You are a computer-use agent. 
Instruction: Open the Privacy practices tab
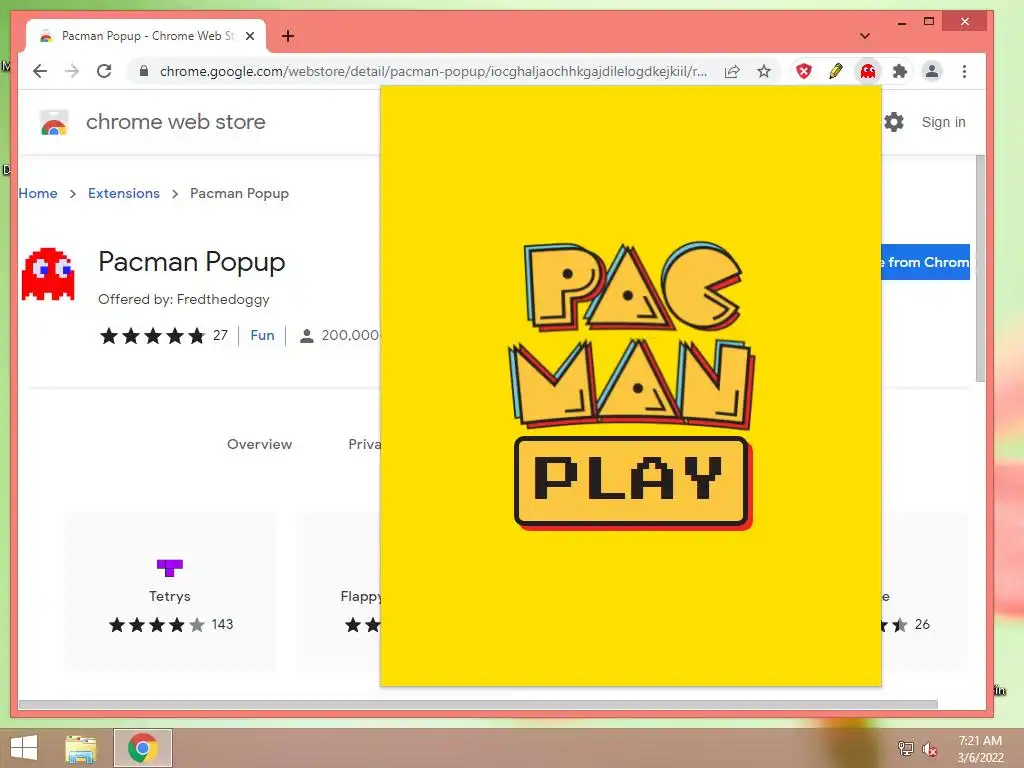[x=364, y=444]
